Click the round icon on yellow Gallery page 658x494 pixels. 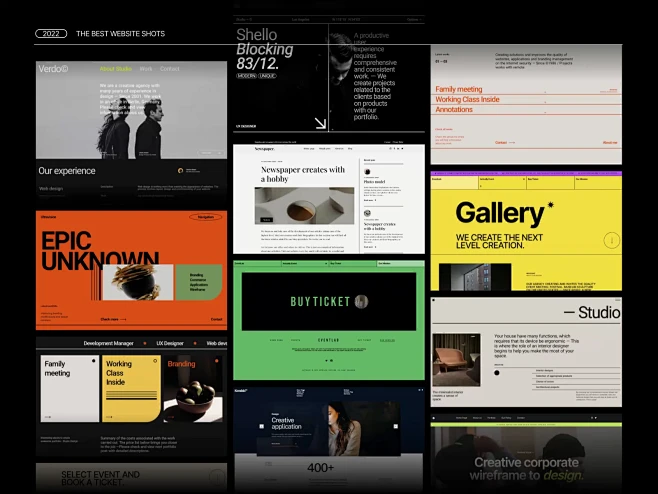coord(612,241)
